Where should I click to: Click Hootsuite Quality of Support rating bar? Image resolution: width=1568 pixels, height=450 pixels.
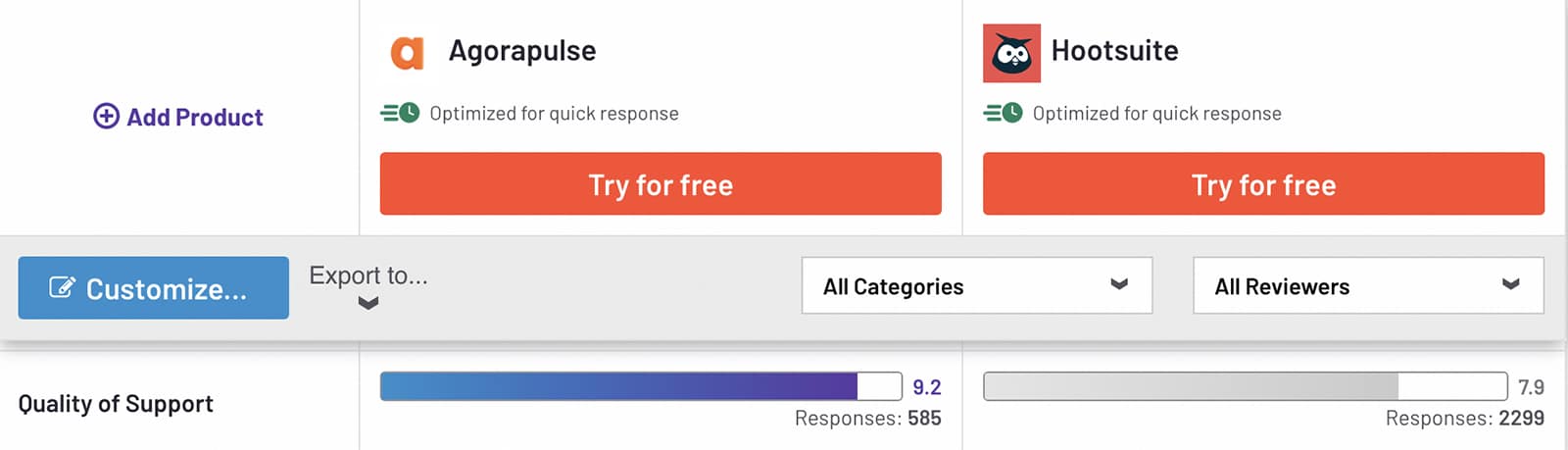pos(1245,385)
